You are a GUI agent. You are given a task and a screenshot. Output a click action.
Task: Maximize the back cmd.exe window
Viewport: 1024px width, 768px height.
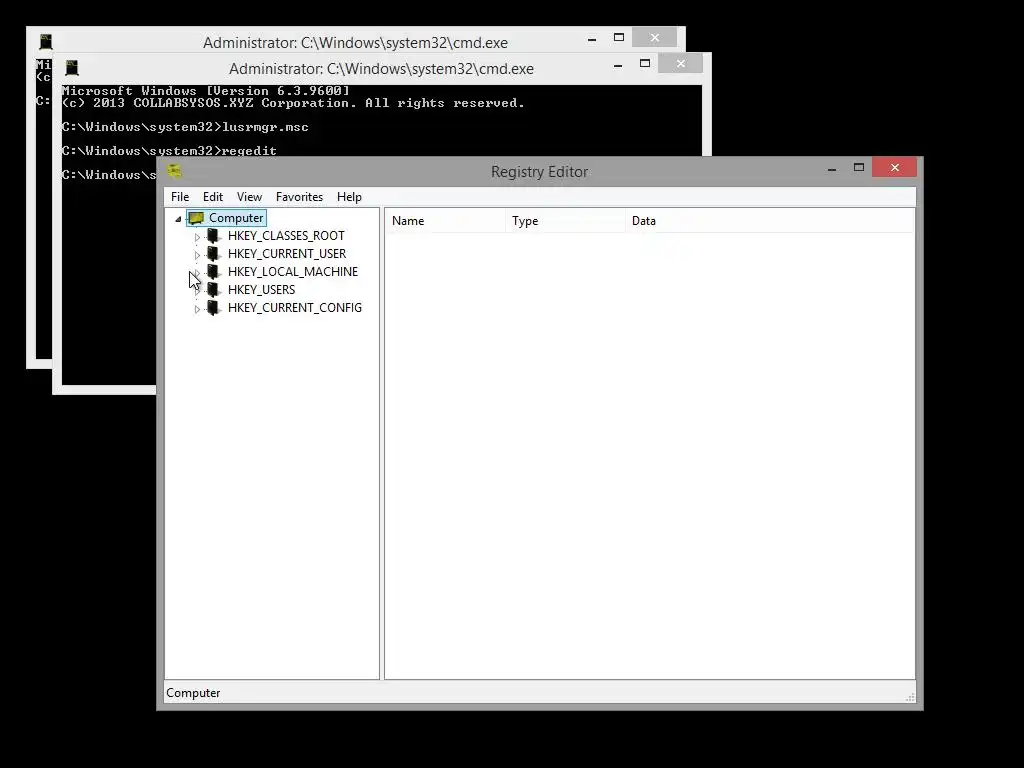click(x=618, y=37)
